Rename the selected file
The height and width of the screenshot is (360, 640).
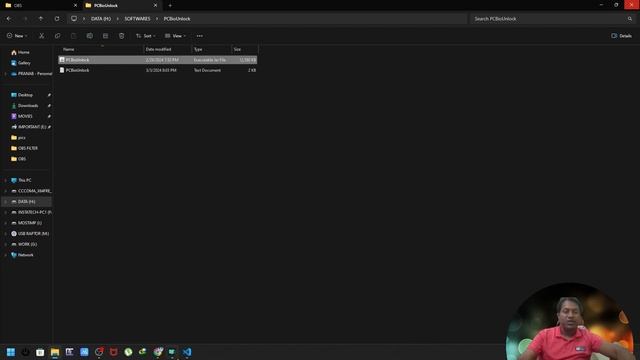point(89,36)
